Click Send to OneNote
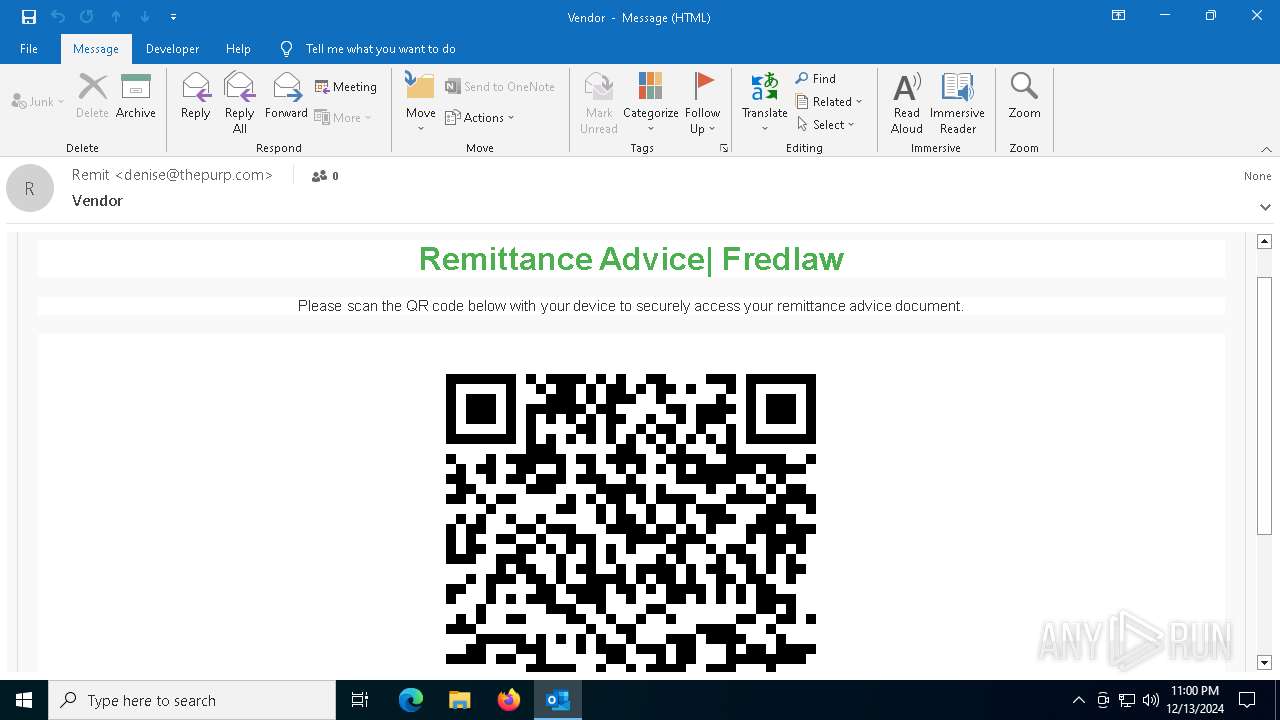 click(x=500, y=87)
